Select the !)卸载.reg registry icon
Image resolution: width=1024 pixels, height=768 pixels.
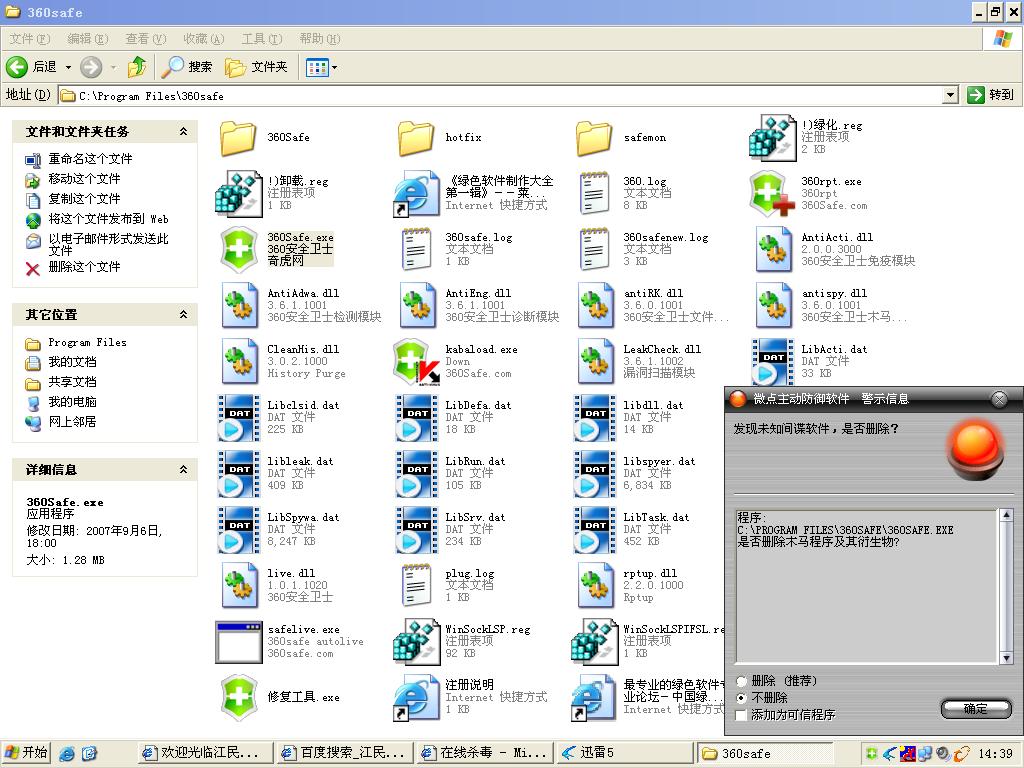point(238,194)
